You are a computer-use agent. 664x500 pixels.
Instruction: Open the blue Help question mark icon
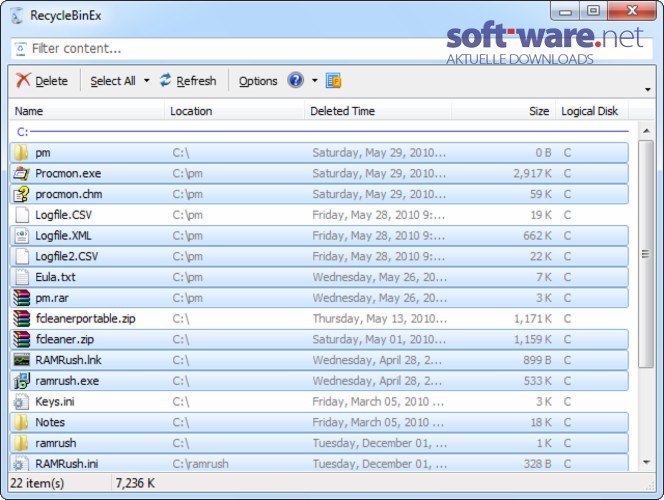[x=296, y=80]
